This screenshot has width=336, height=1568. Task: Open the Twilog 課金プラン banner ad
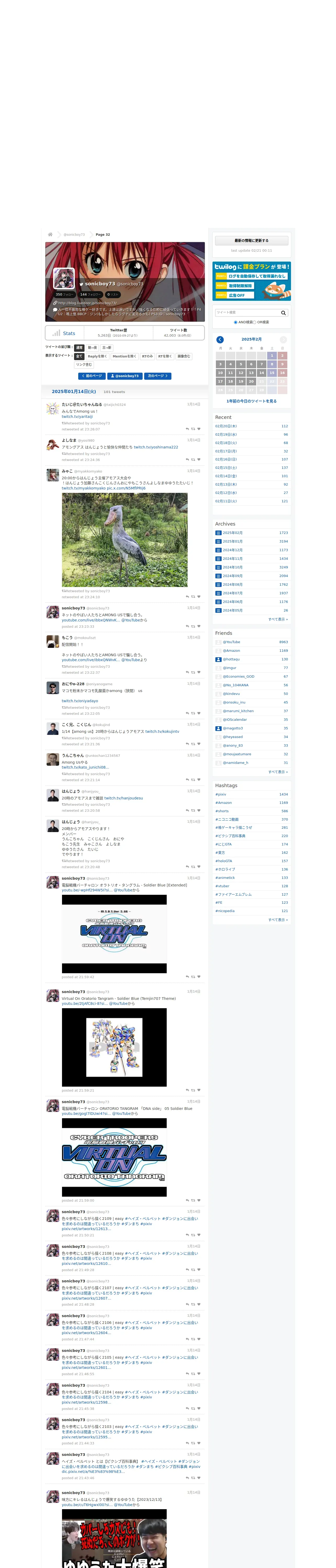click(251, 281)
